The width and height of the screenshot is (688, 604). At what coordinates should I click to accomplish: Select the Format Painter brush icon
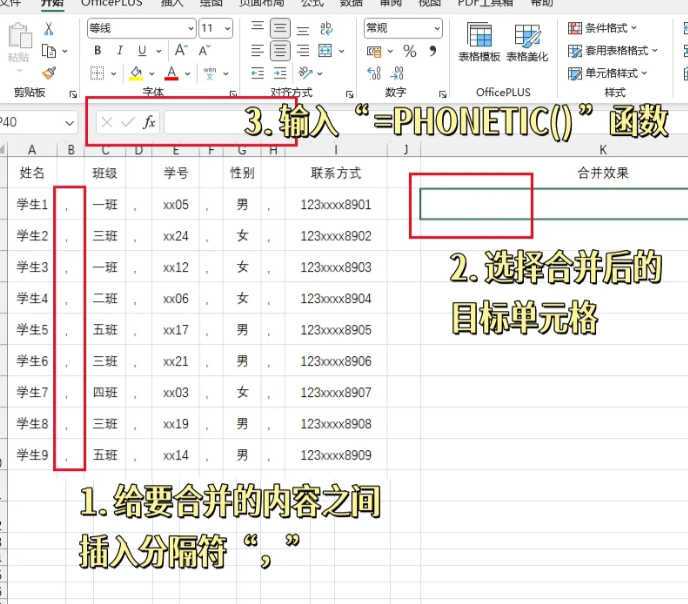pyautogui.click(x=49, y=73)
